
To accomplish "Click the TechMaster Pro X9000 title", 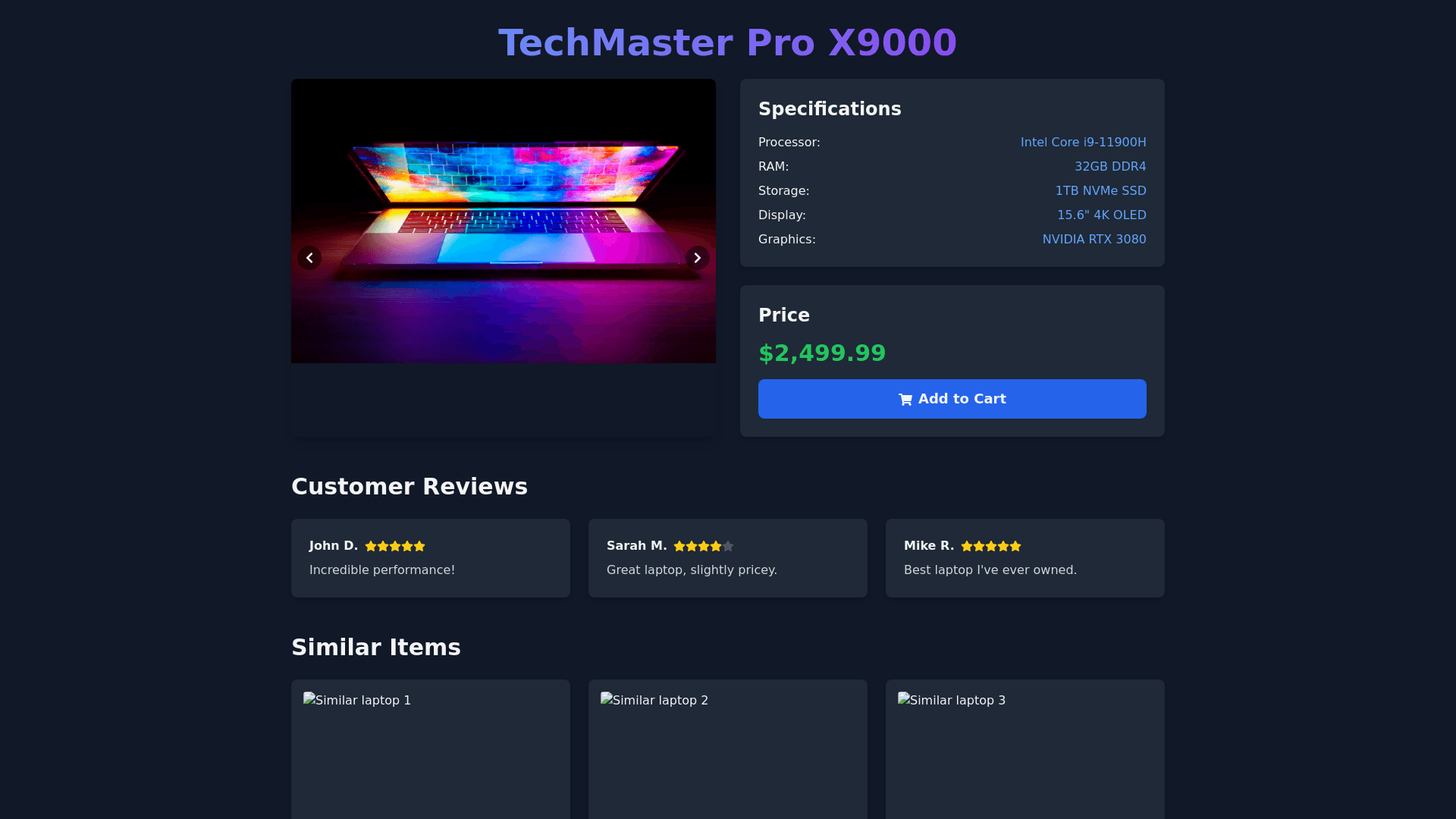I will pos(728,42).
